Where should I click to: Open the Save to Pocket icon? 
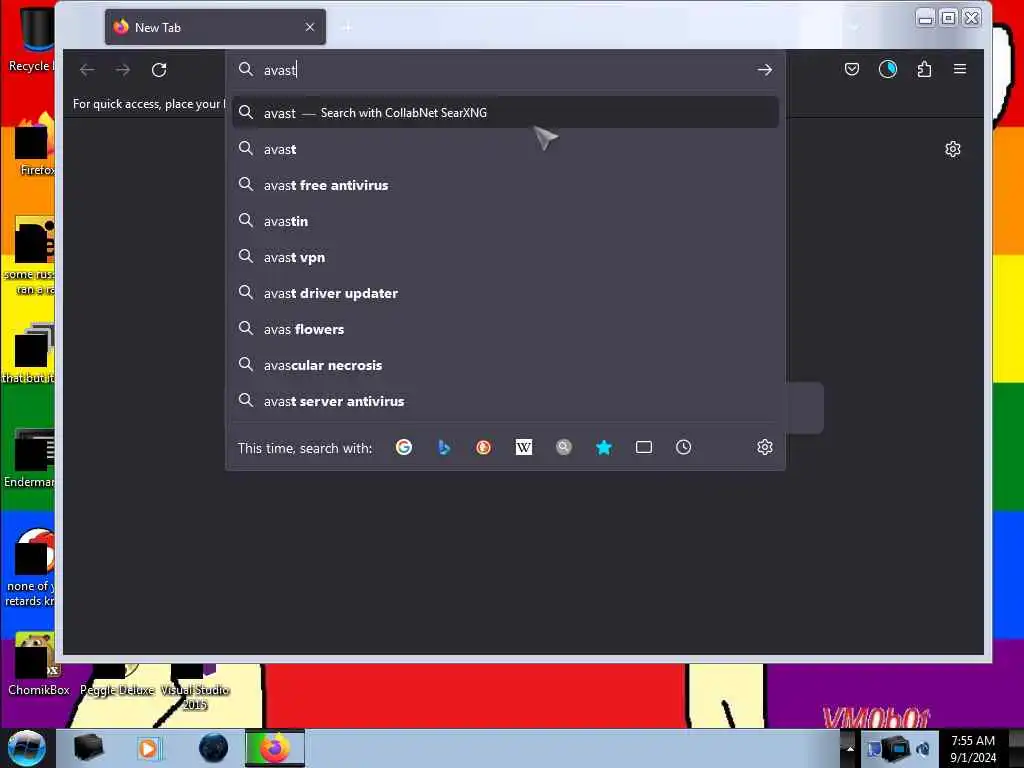(x=852, y=69)
